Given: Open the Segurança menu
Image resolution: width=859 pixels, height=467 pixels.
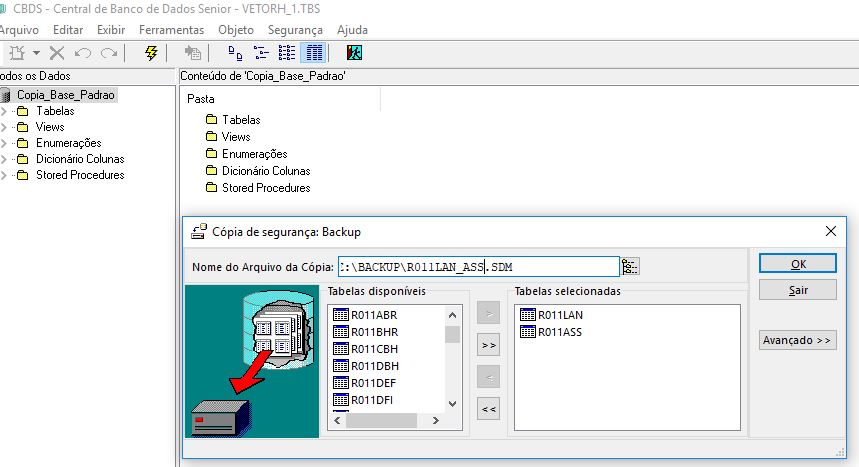Looking at the screenshot, I should (x=295, y=30).
